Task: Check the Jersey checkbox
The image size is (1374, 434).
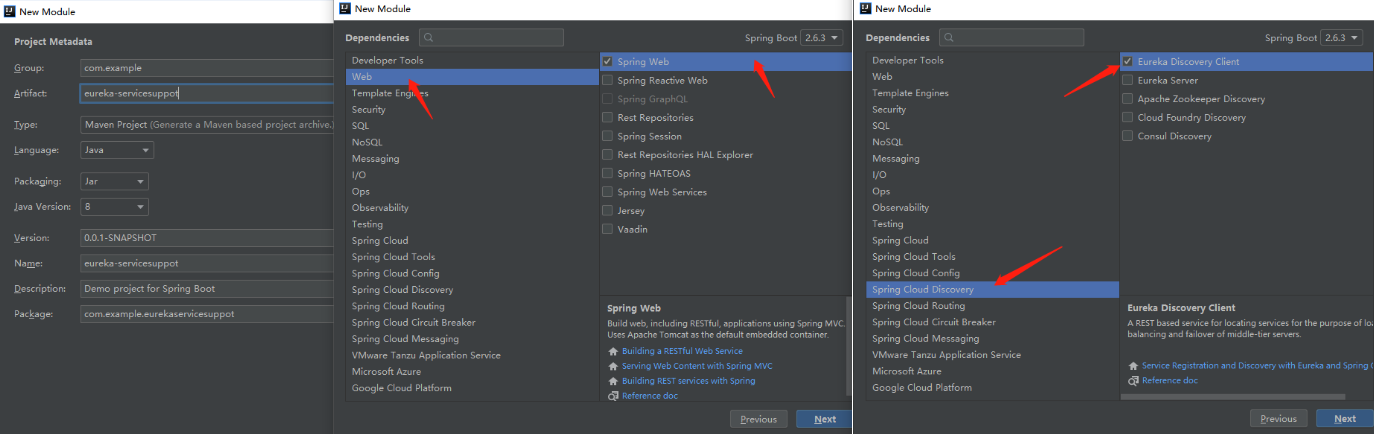Action: (x=608, y=211)
